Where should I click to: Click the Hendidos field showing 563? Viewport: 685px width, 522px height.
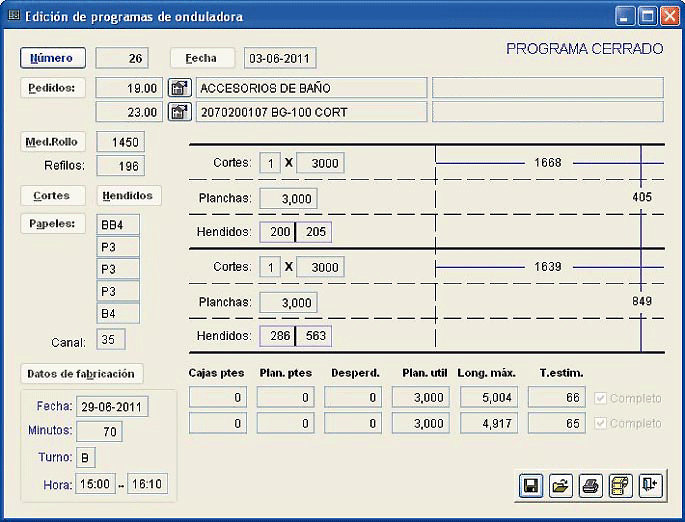[314, 336]
